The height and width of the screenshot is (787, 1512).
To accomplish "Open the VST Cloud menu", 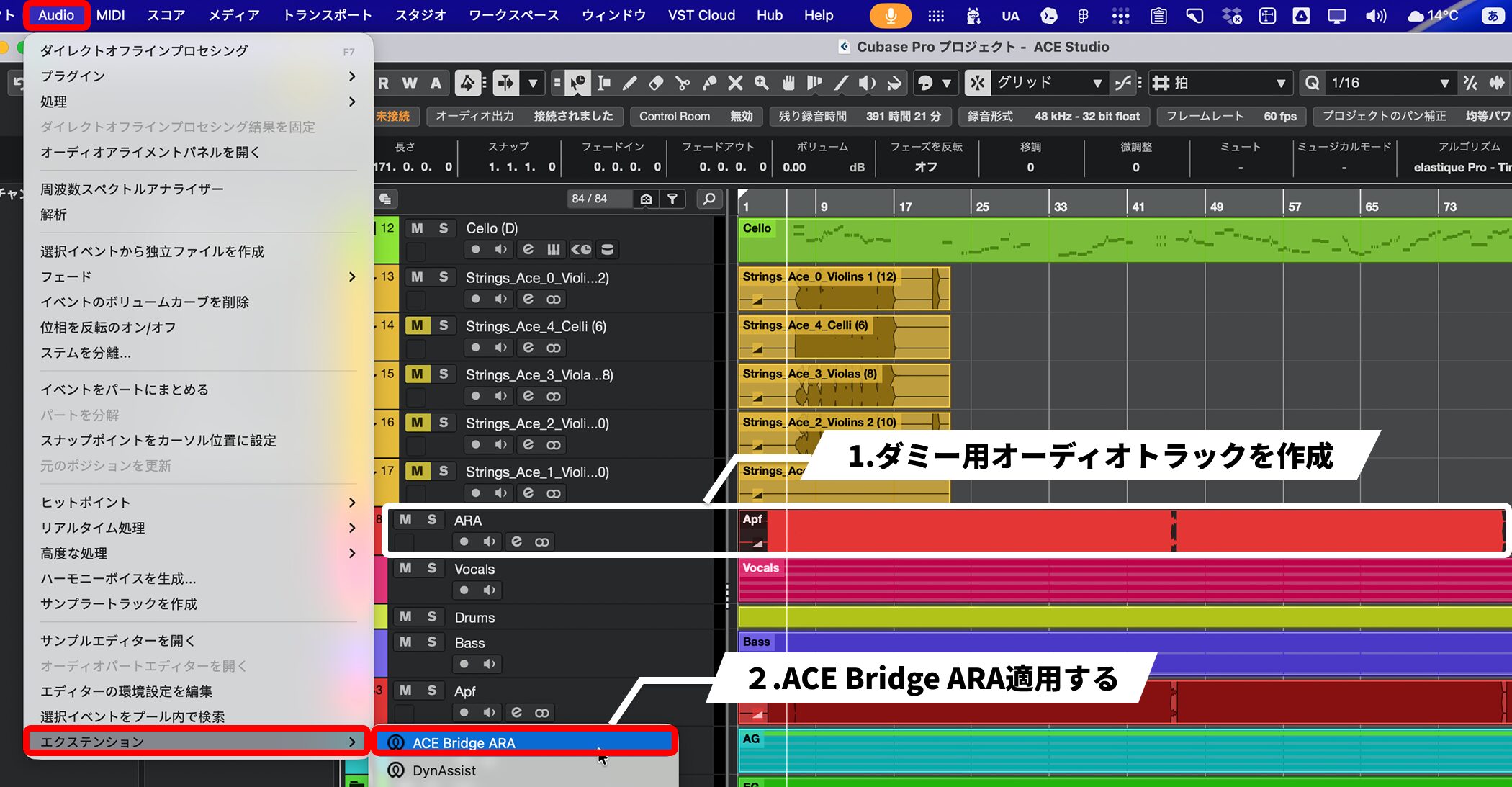I will 701,15.
